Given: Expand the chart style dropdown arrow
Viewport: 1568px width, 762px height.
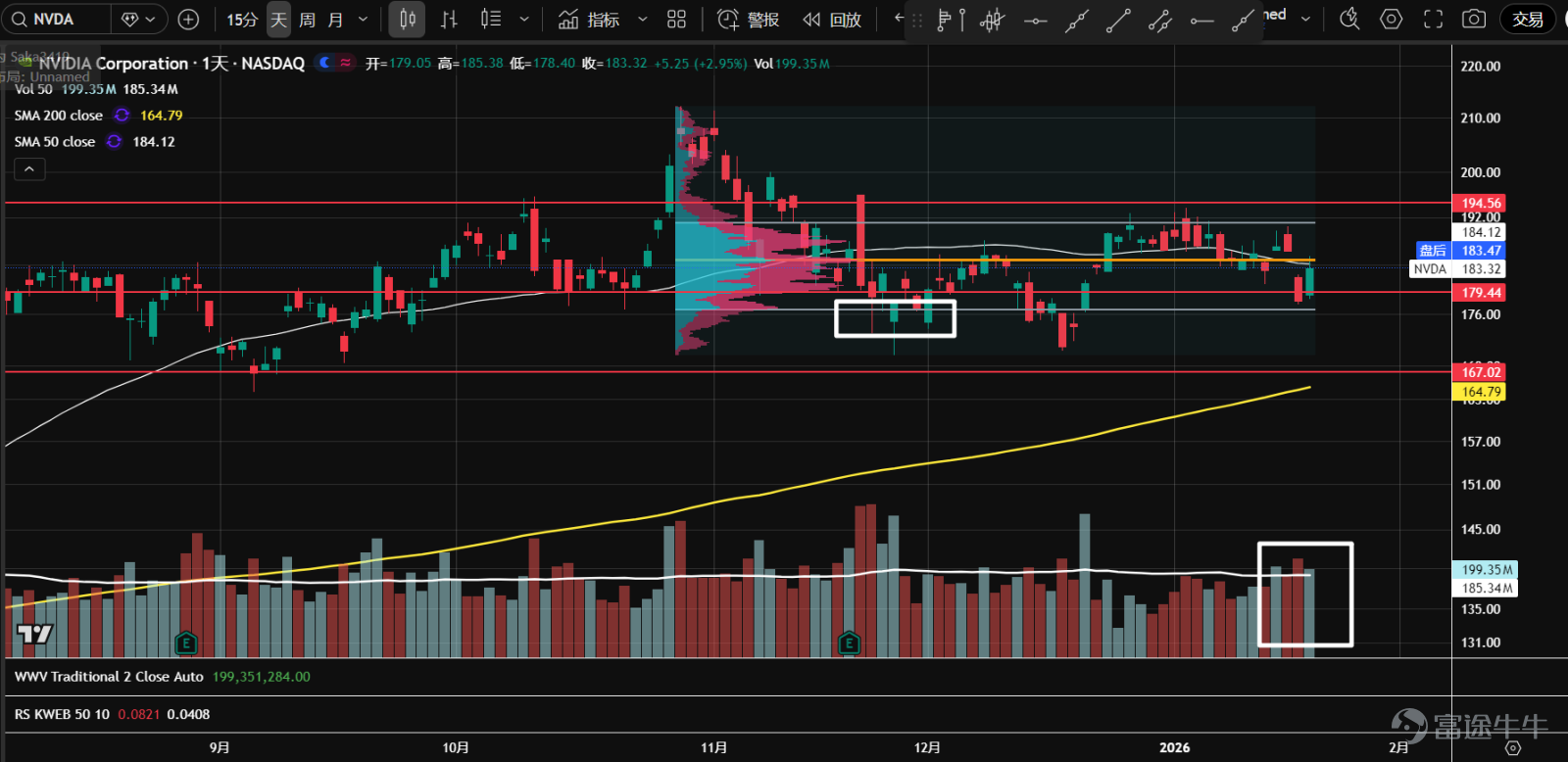Looking at the screenshot, I should coord(524,19).
